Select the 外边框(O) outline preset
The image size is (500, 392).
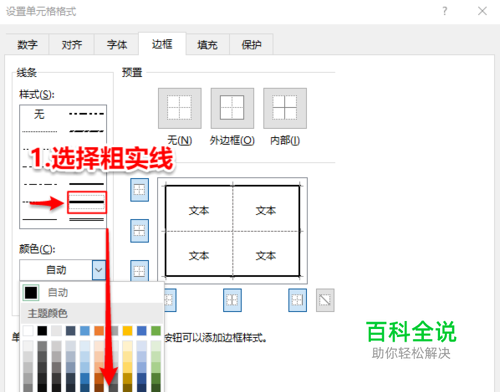tap(232, 108)
